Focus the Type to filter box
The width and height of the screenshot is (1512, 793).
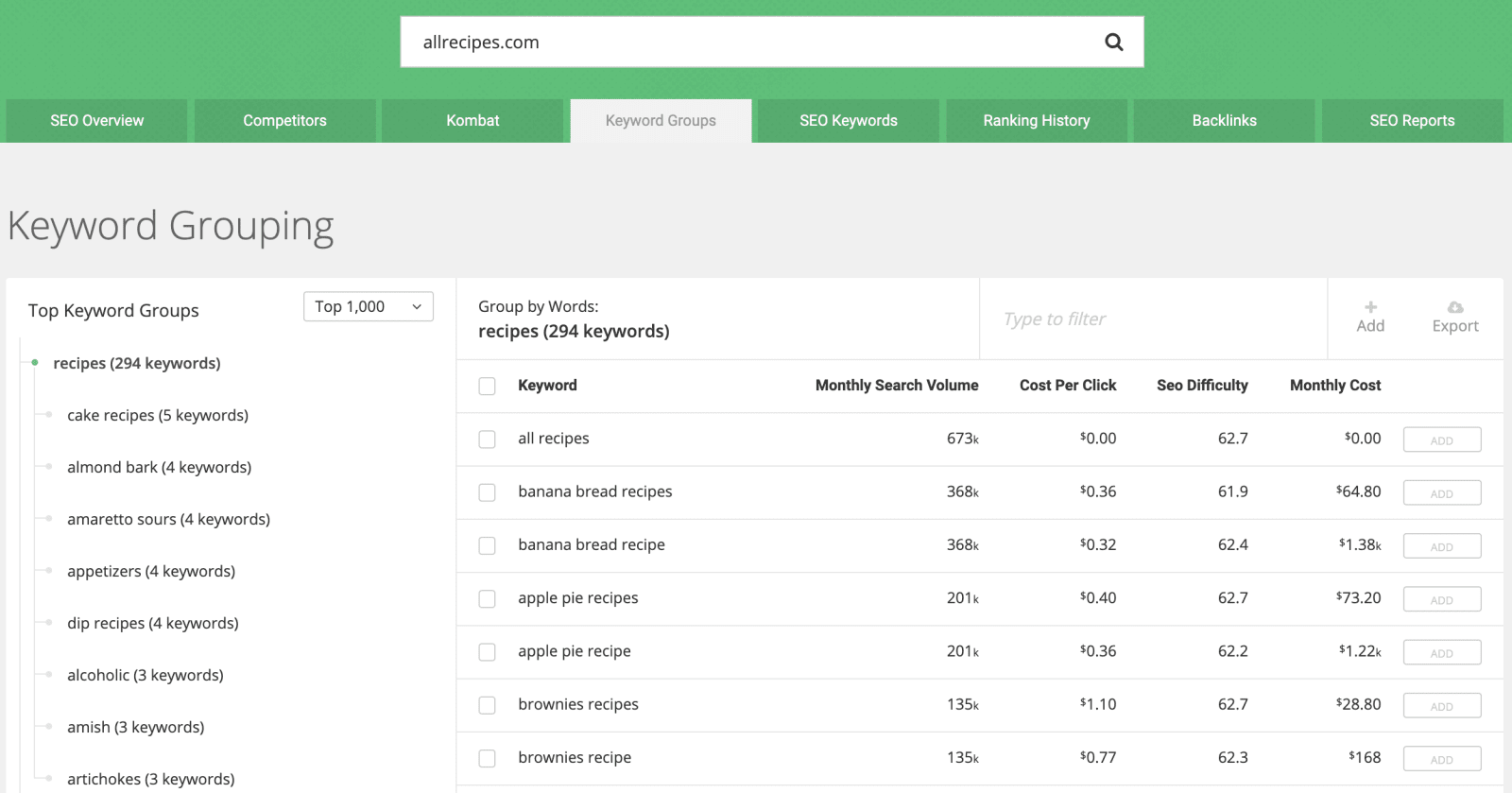1153,319
